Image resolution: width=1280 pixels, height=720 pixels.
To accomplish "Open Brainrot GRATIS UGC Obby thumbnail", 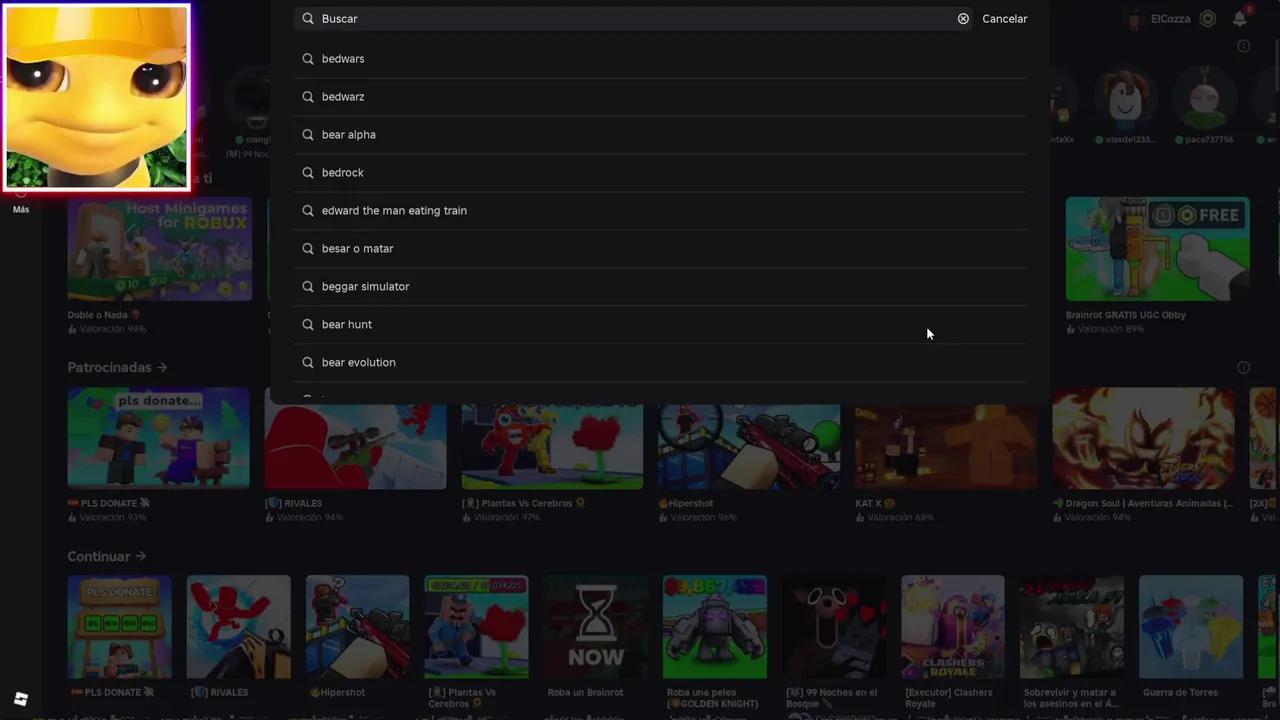I will [x=1157, y=249].
